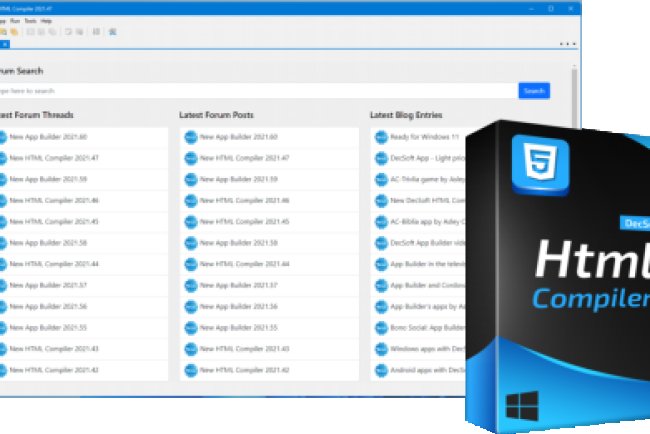The image size is (650, 434).
Task: Click the rightmost icon in the toolbar
Action: coord(113,31)
